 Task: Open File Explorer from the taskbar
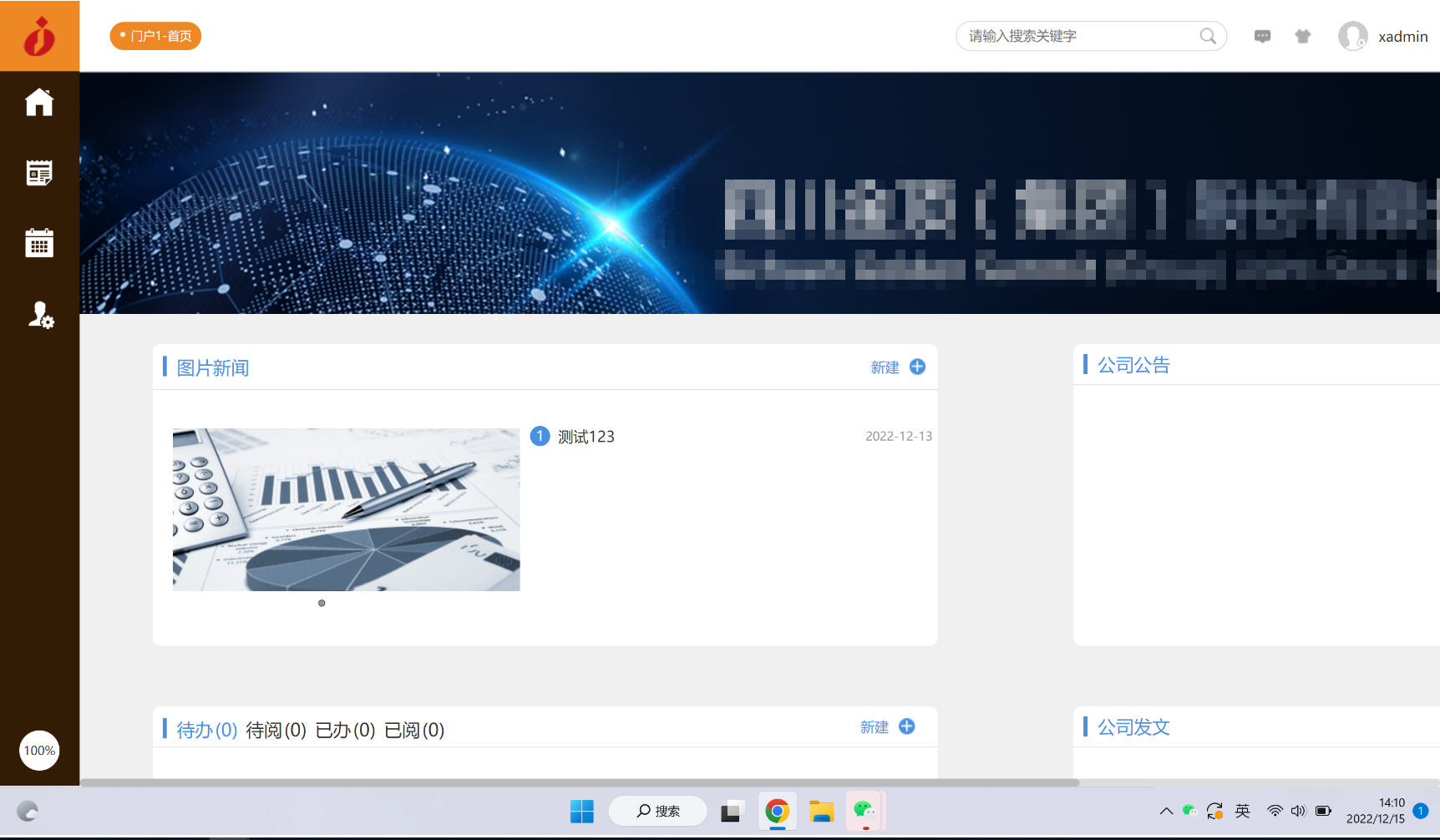coord(822,811)
